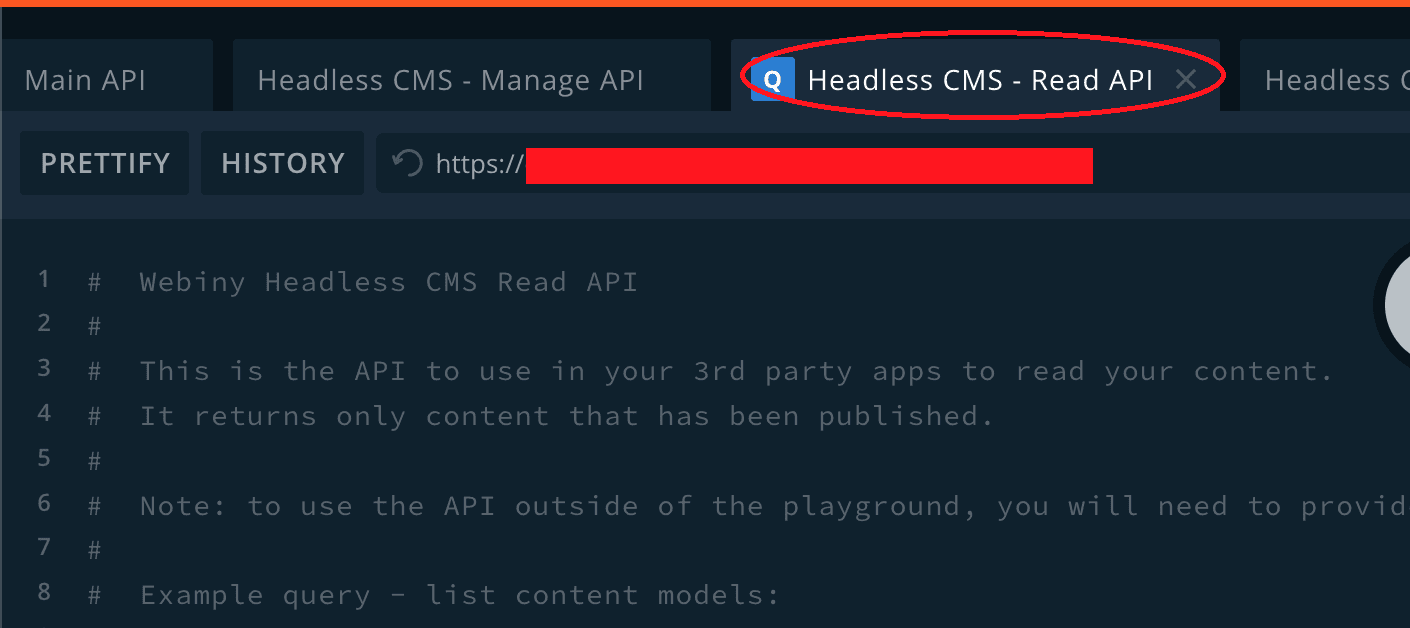This screenshot has width=1410, height=628.
Task: Place cursor in the 'Note: to use the API' line
Action: pos(774,507)
